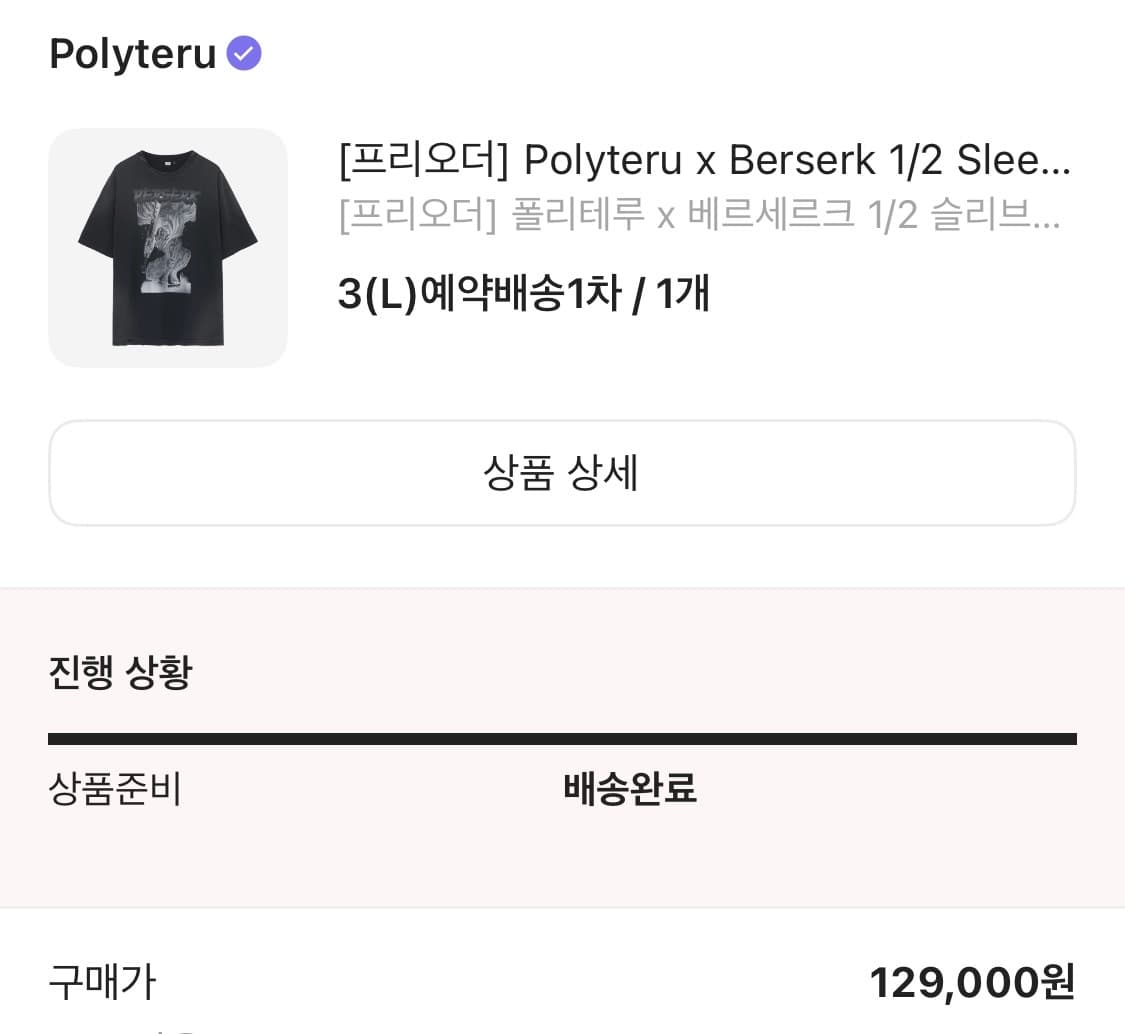Open the Polyteru brand name

tap(132, 54)
